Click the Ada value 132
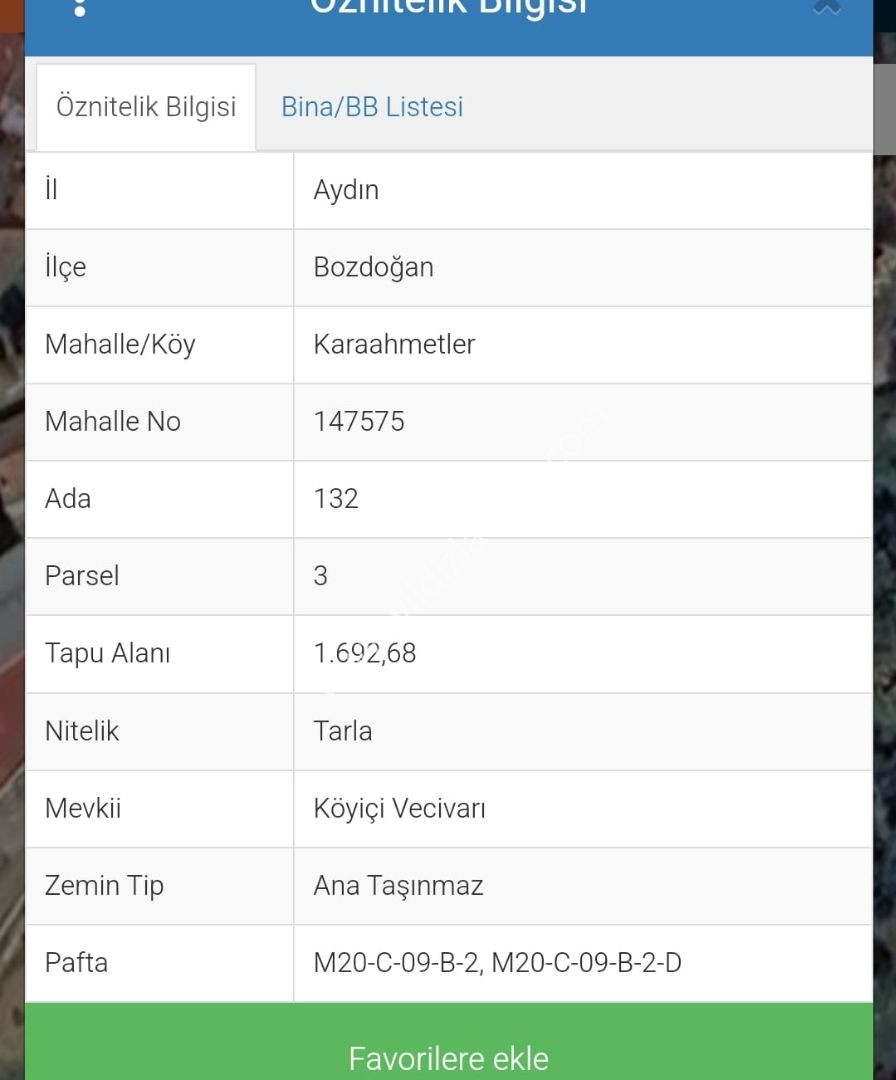Image resolution: width=896 pixels, height=1080 pixels. pyautogui.click(x=336, y=499)
